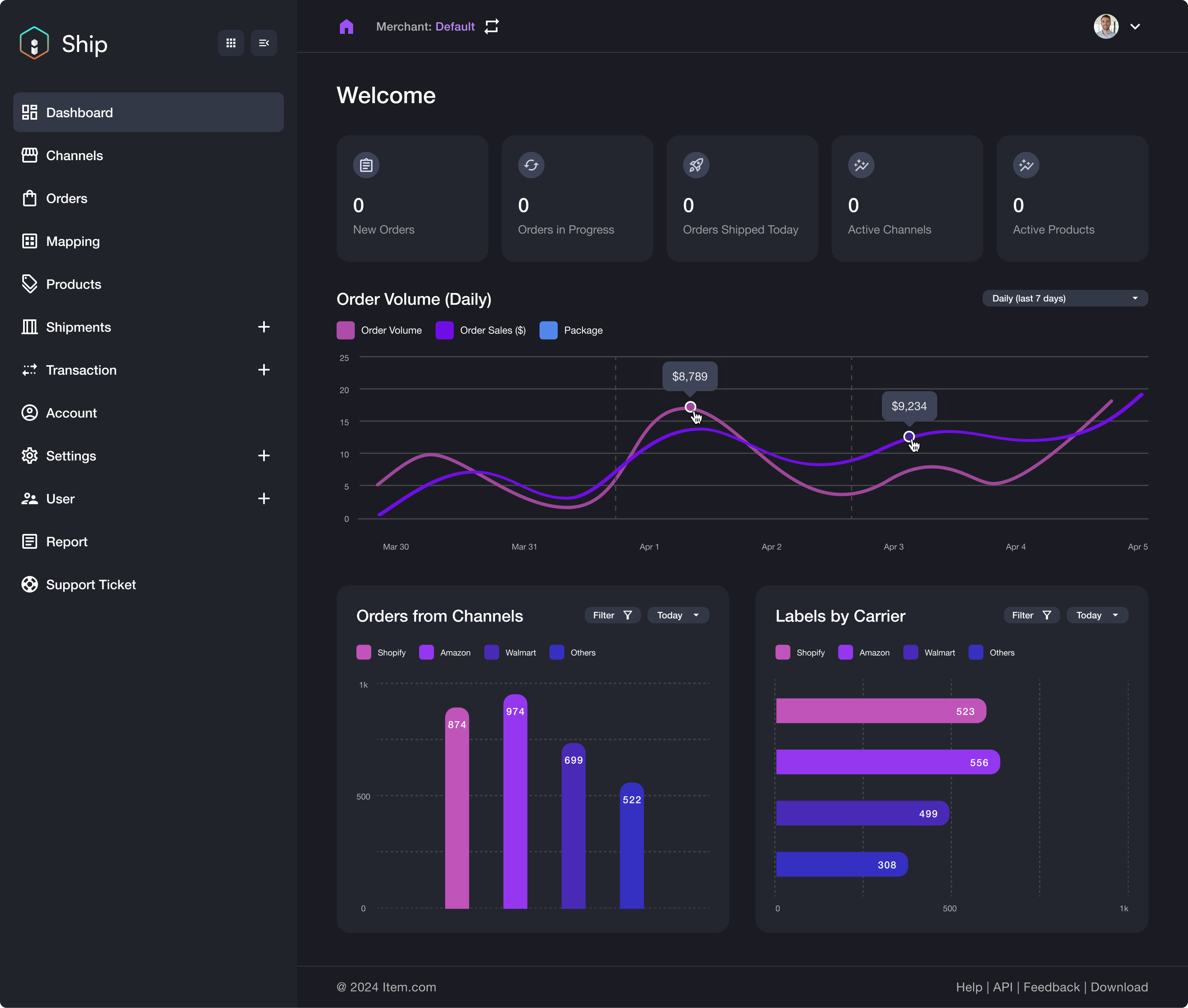Click the Orders in Progress refresh icon
The width and height of the screenshot is (1188, 1008).
click(530, 165)
